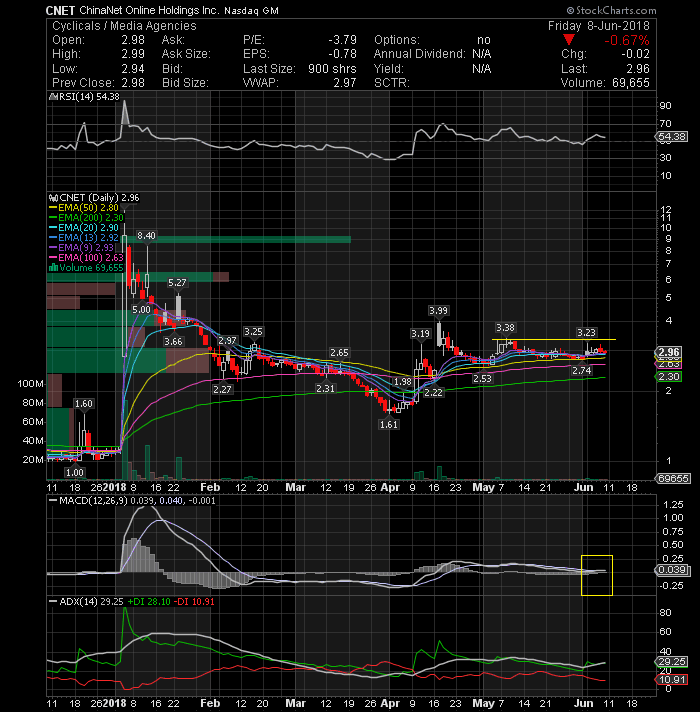Click the 2.31 price label
The image size is (700, 712).
click(325, 388)
